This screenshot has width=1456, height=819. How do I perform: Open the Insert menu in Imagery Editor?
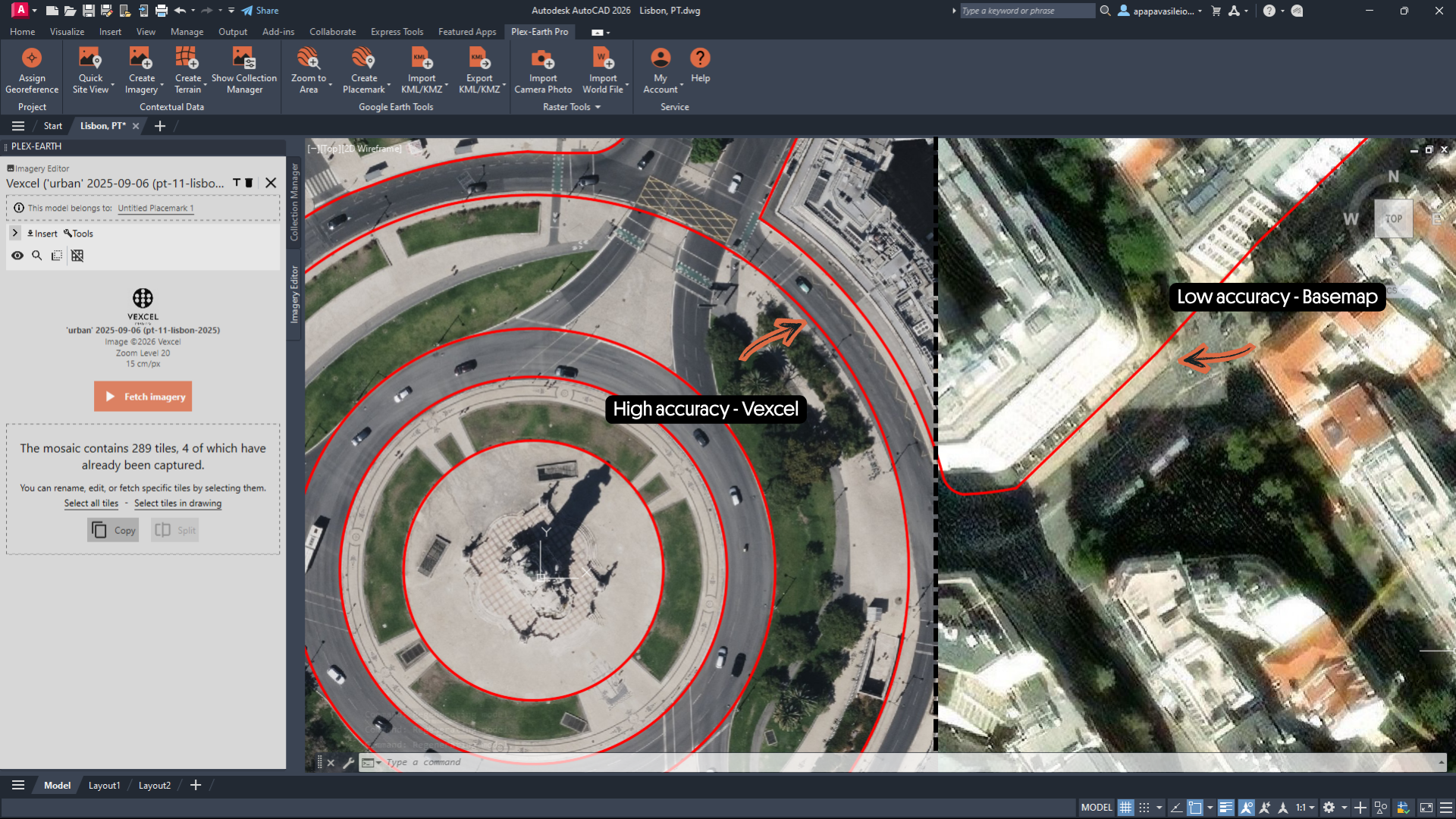coord(42,234)
